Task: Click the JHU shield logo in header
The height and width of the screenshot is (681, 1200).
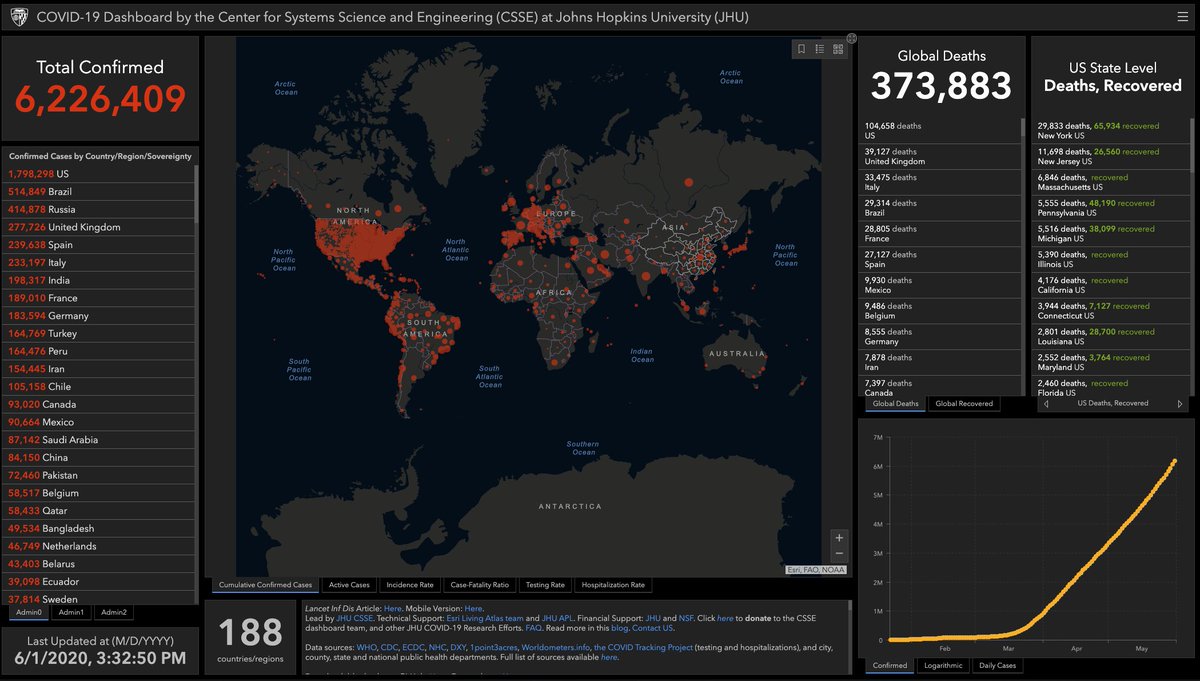Action: 19,17
